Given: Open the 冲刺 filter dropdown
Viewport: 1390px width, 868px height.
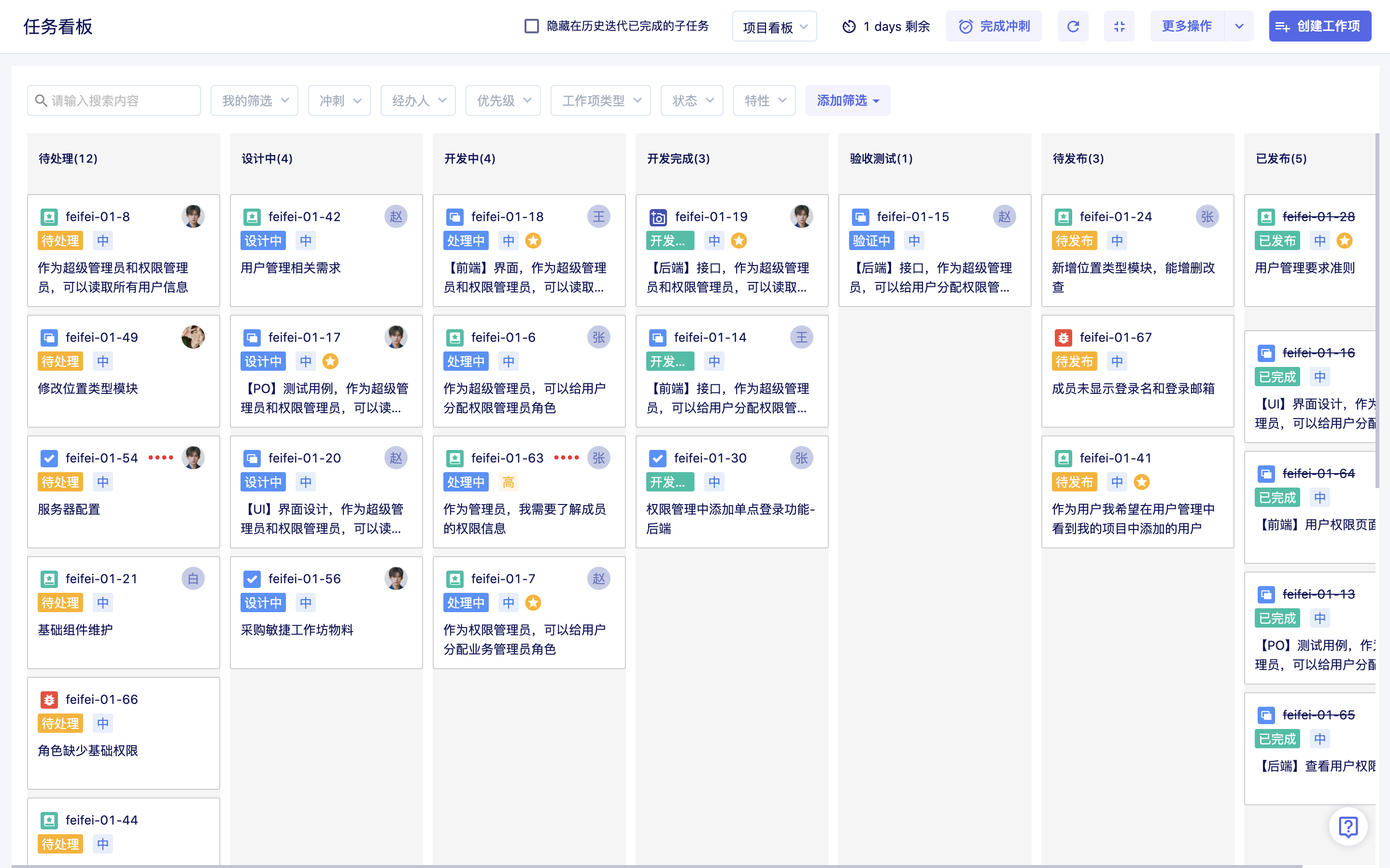Looking at the screenshot, I should [x=340, y=101].
